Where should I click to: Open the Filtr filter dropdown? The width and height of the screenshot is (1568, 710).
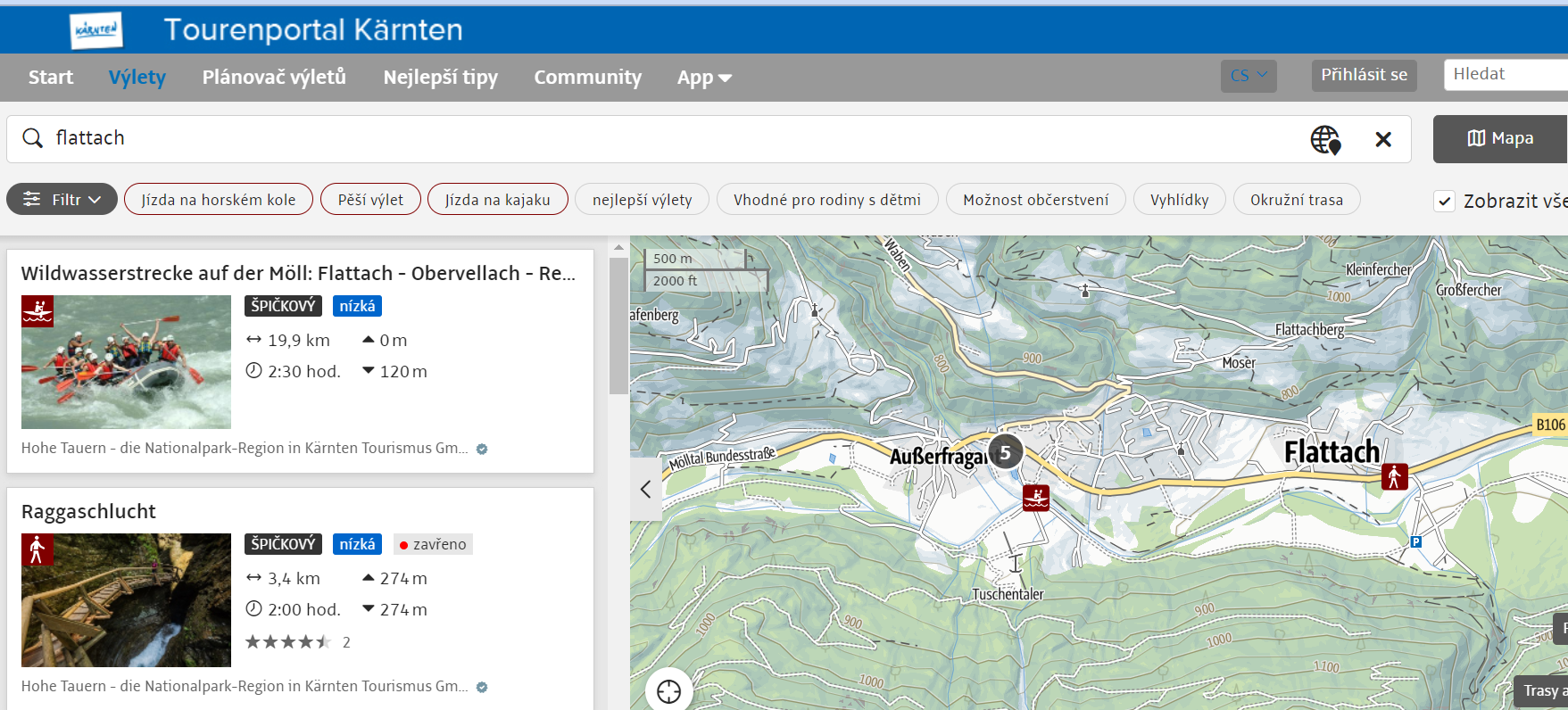click(x=62, y=199)
